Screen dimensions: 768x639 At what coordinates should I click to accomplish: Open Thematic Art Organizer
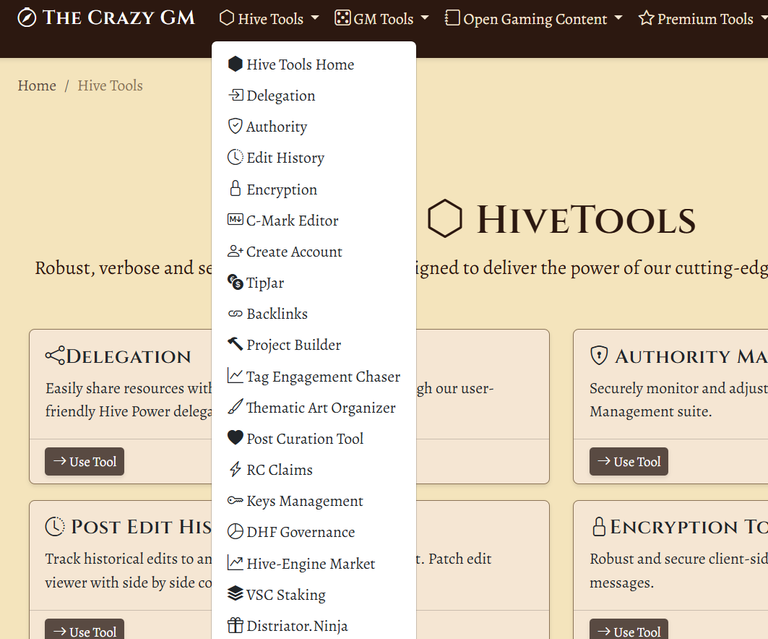(314, 407)
